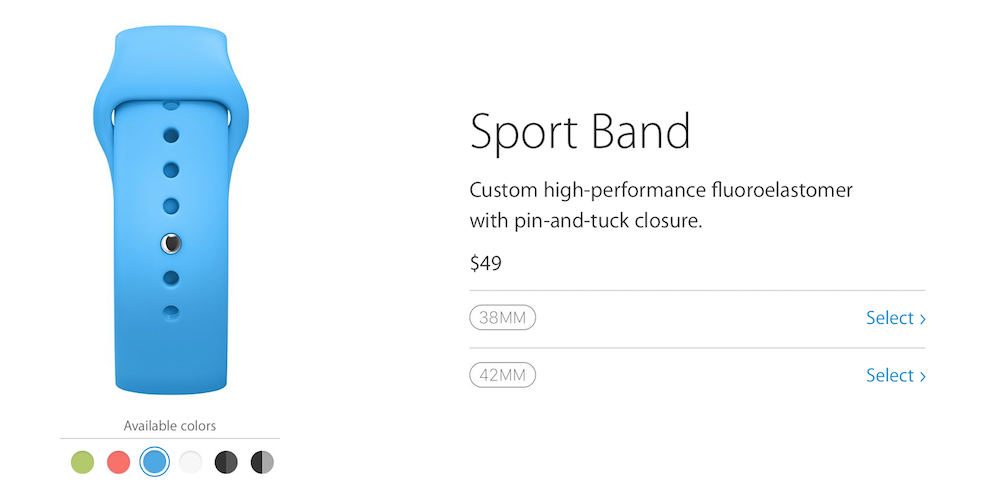
Task: Click the Sport Band heading
Action: point(580,132)
